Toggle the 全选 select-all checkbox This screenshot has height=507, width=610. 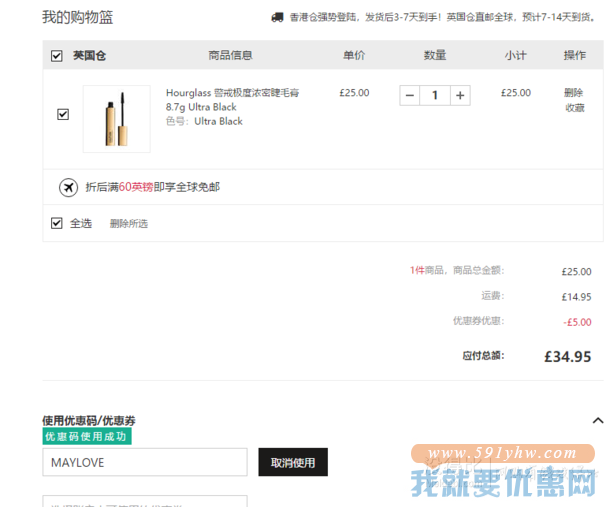tap(56, 223)
